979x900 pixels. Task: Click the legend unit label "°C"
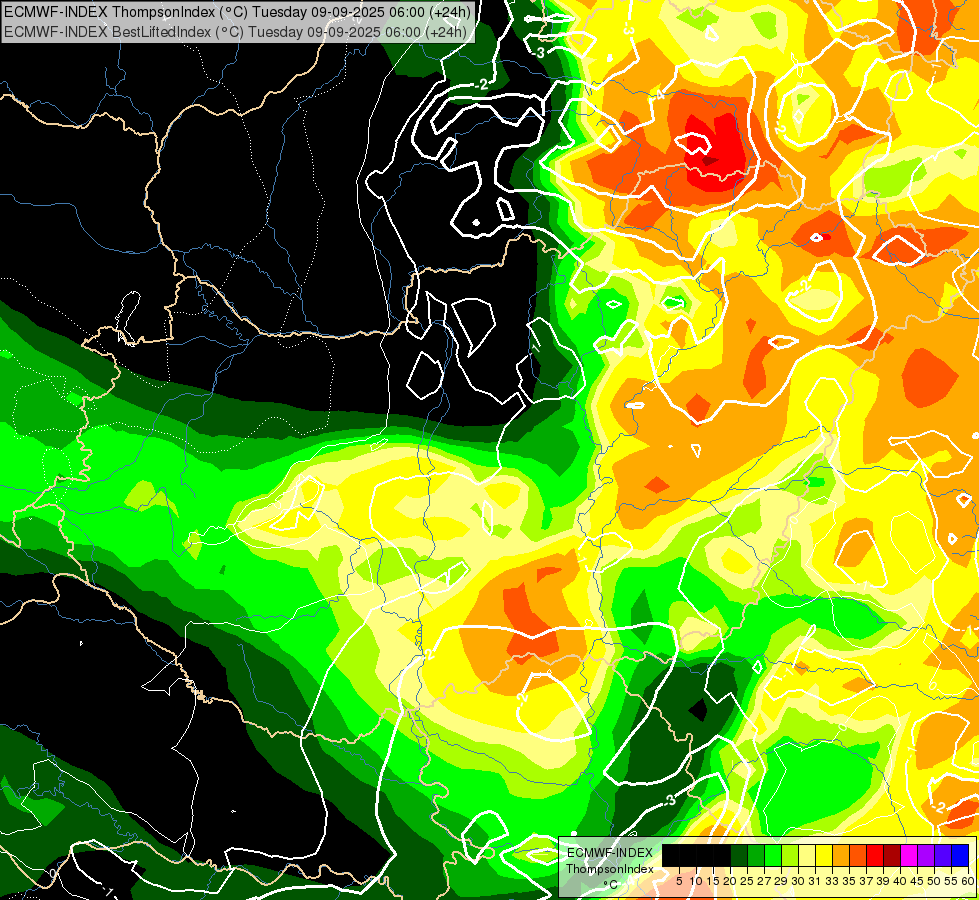(x=611, y=885)
